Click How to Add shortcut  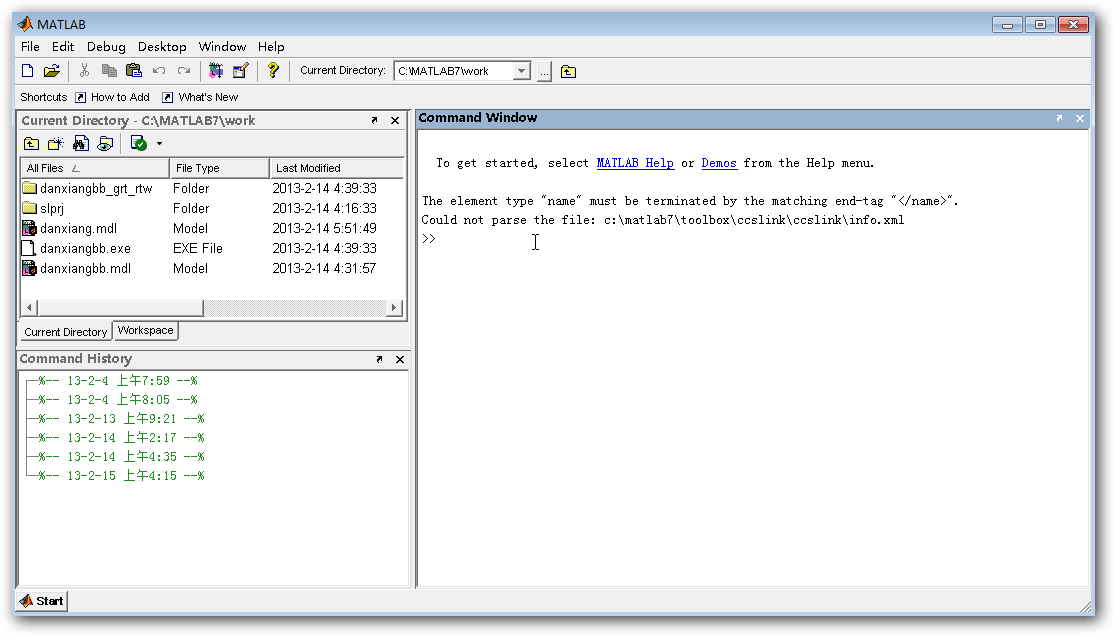coord(112,97)
